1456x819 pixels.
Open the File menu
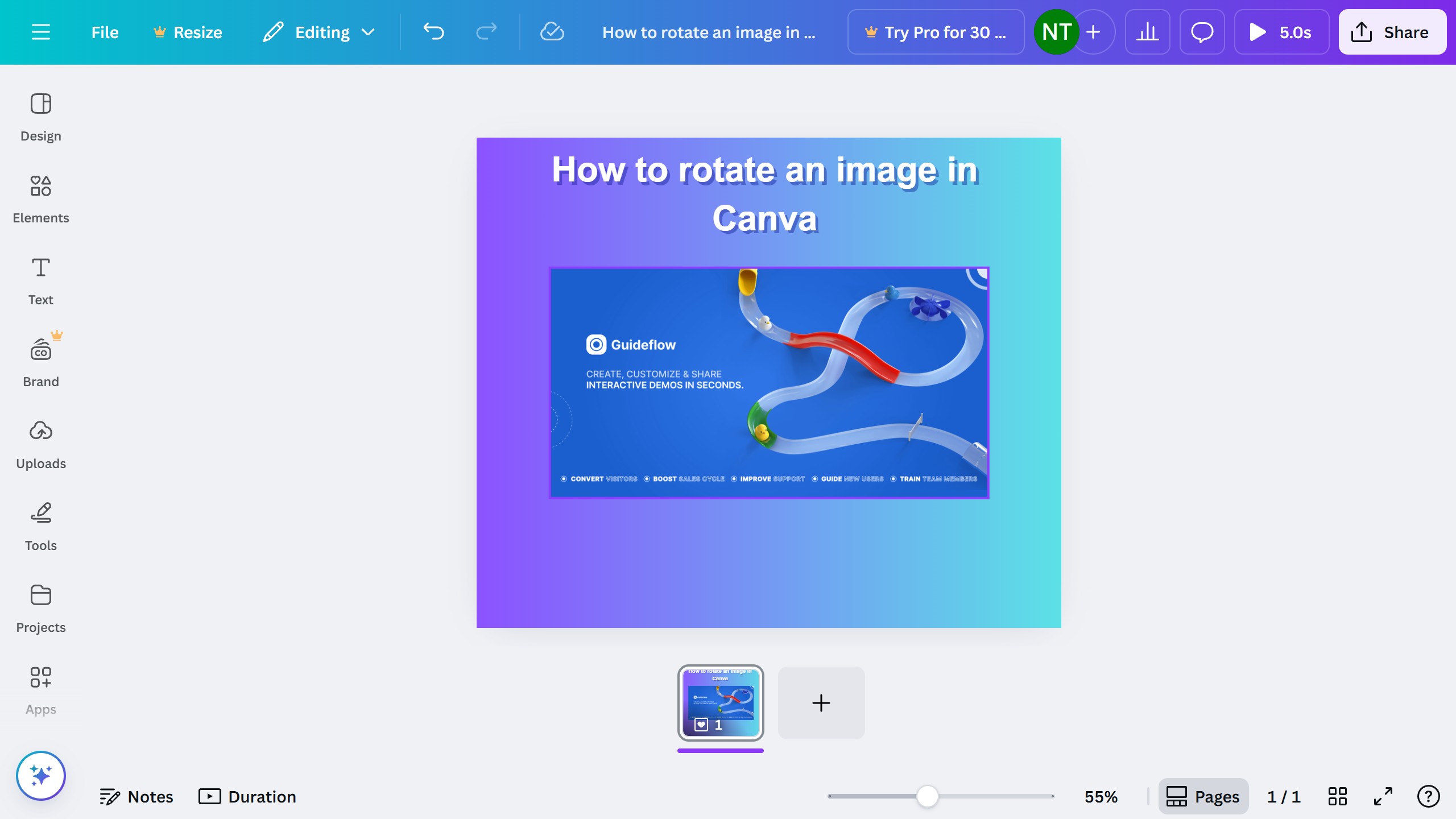105,32
